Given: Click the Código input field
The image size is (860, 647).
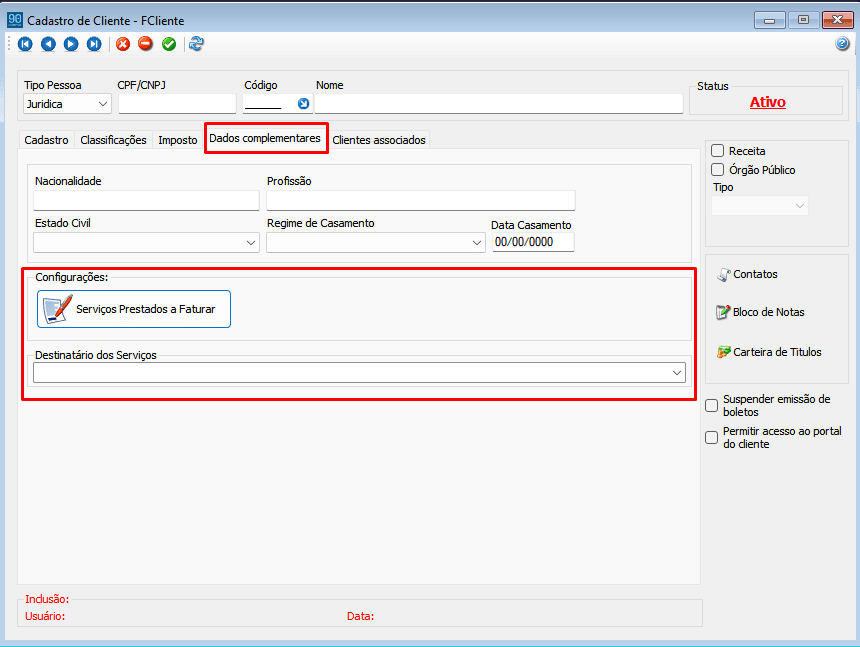Looking at the screenshot, I should [270, 104].
